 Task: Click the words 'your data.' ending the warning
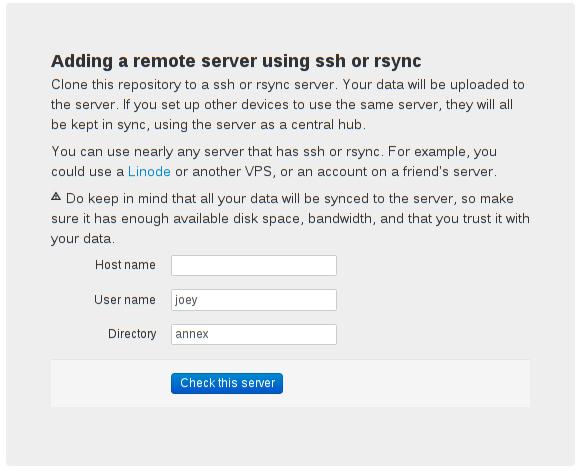coord(83,239)
